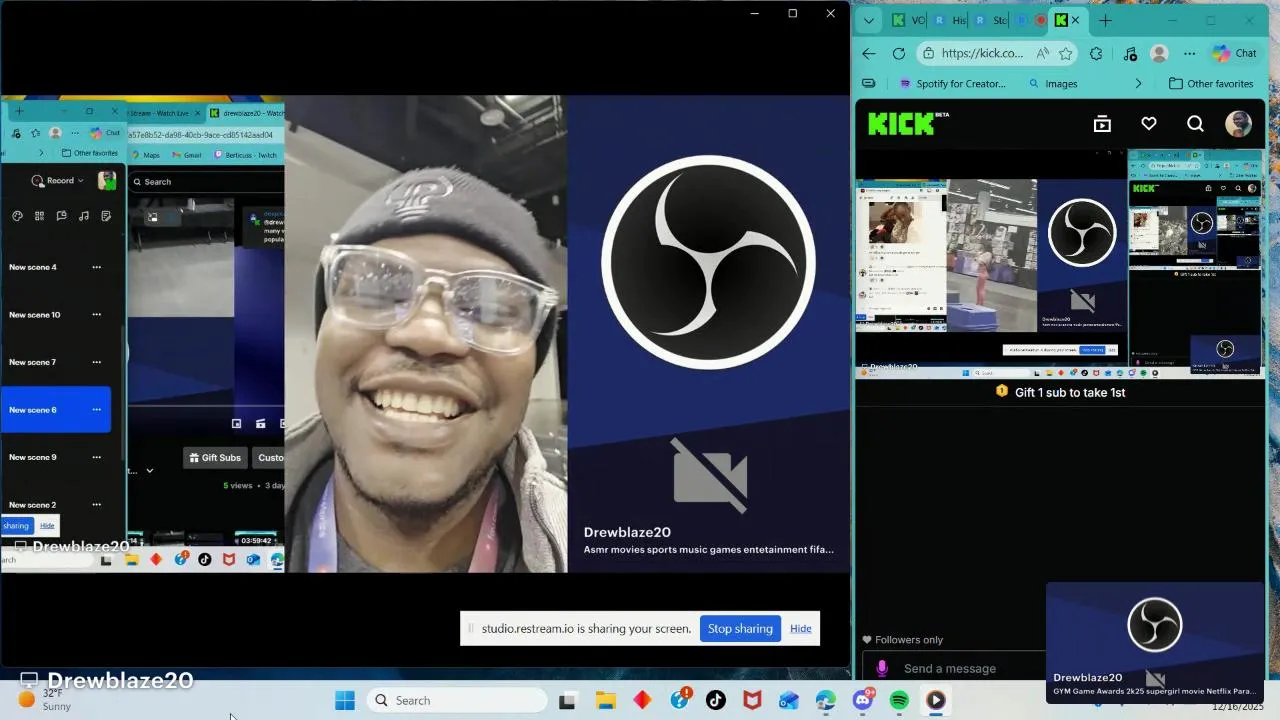Viewport: 1280px width, 720px height.
Task: Open Edge browser profile icon
Action: tap(1159, 54)
